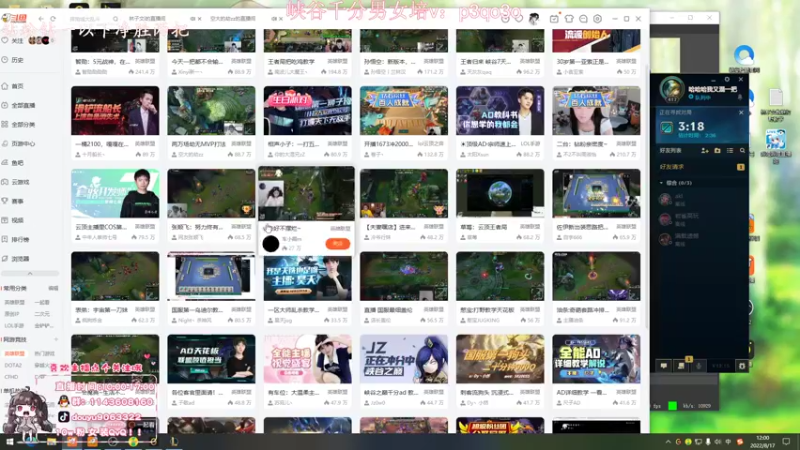Viewport: 800px width, 450px height.
Task: Go back with the title bar left arrow
Action: point(41,18)
